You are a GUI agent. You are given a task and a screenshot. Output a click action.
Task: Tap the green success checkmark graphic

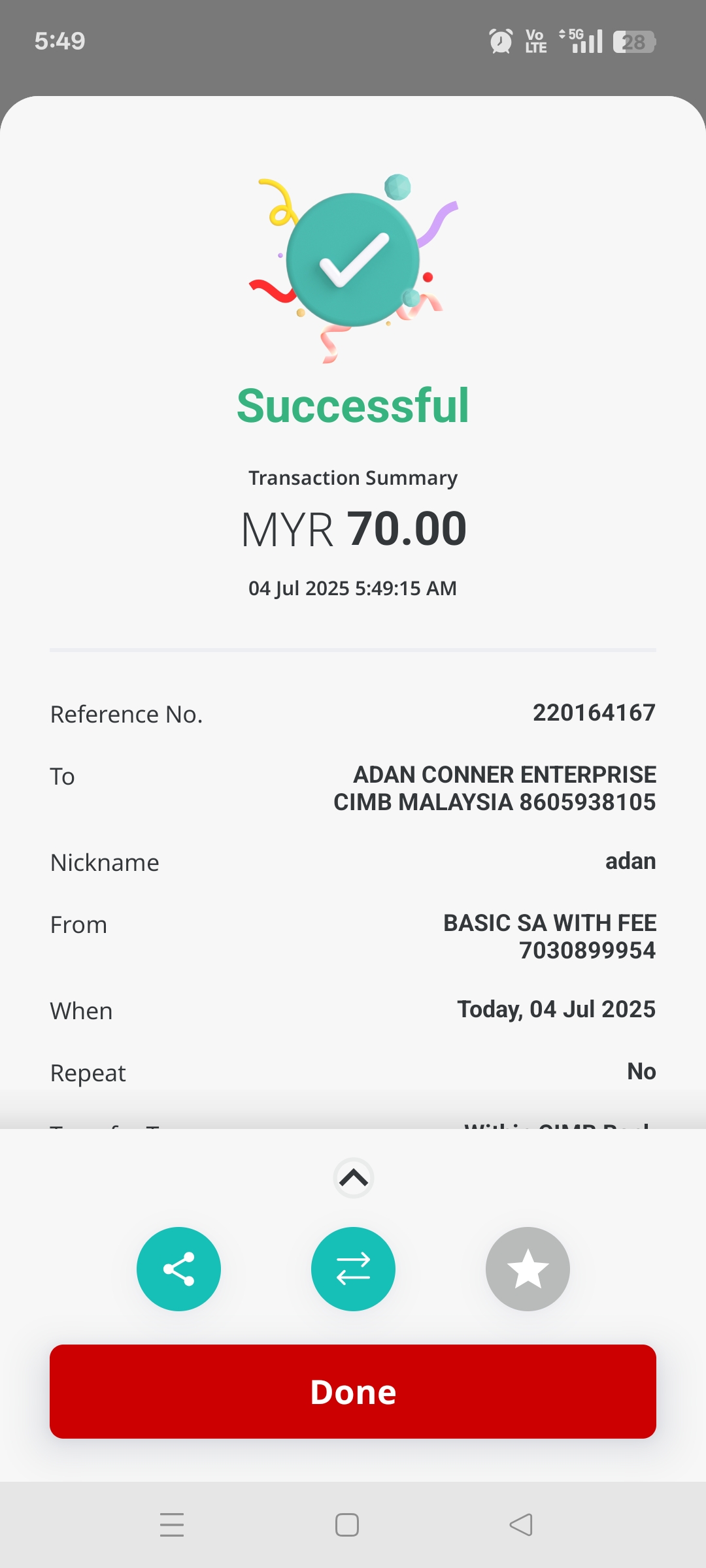[x=353, y=260]
